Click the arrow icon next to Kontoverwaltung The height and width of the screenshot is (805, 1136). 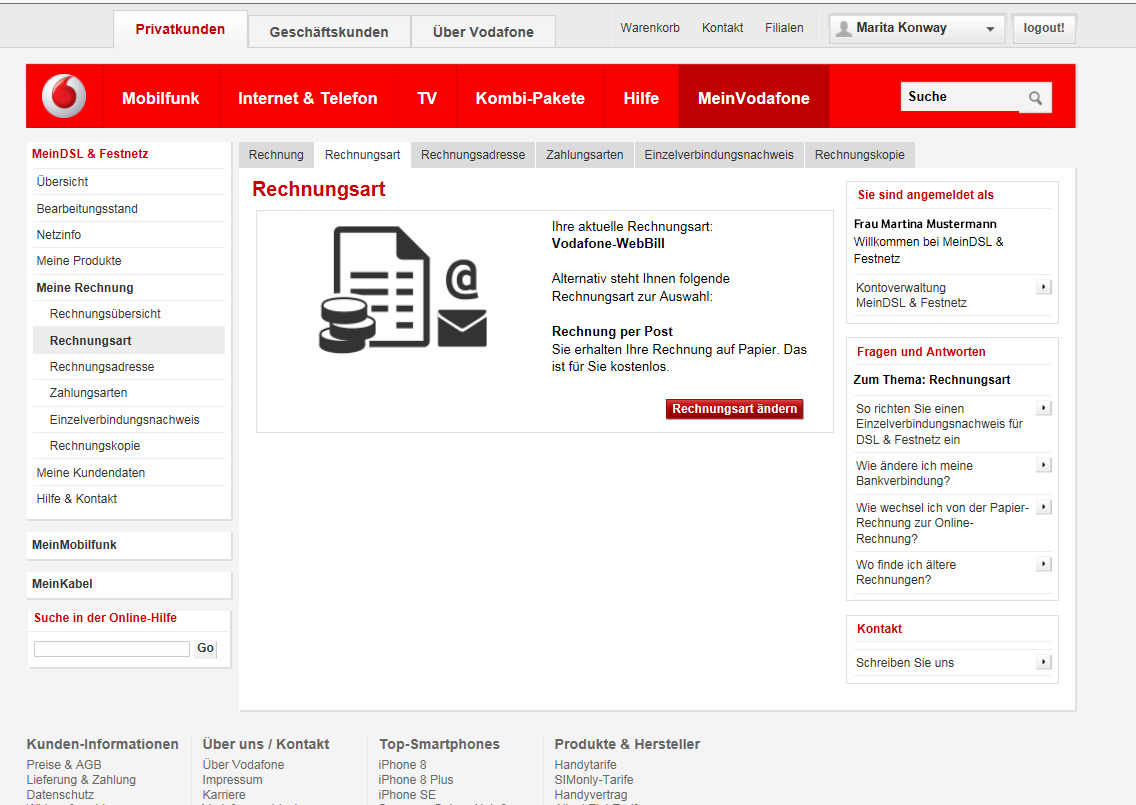coord(1043,286)
